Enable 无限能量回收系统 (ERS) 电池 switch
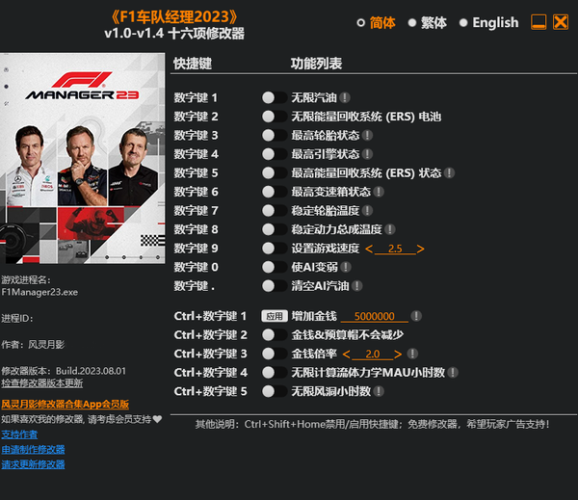Viewport: 578px width, 500px height. [274, 117]
